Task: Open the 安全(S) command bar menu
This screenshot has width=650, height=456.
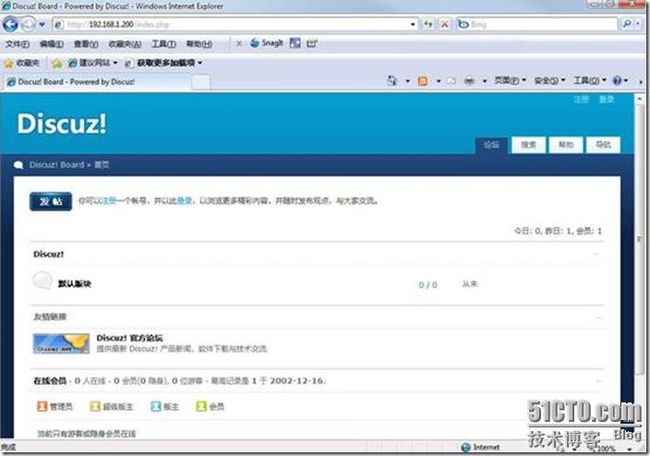Action: coord(549,80)
